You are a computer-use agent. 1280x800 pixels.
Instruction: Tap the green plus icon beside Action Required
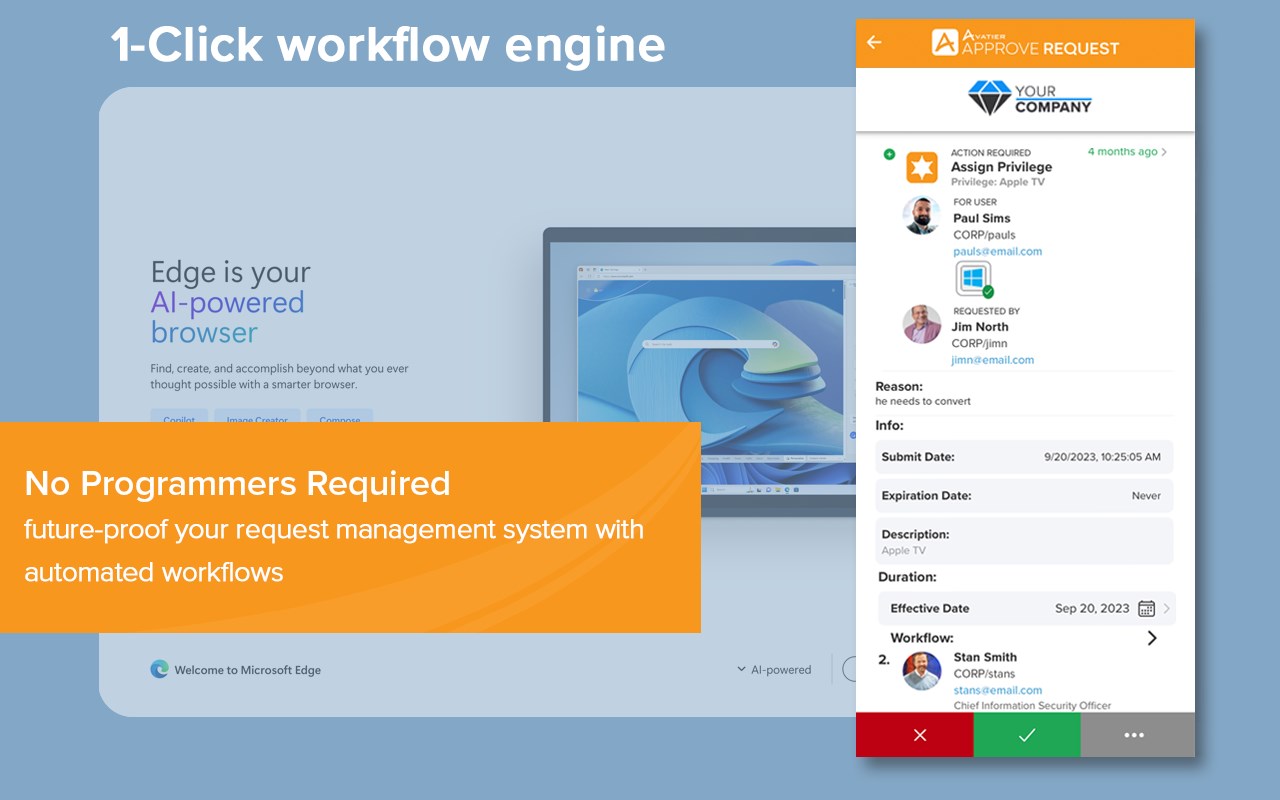pyautogui.click(x=889, y=154)
